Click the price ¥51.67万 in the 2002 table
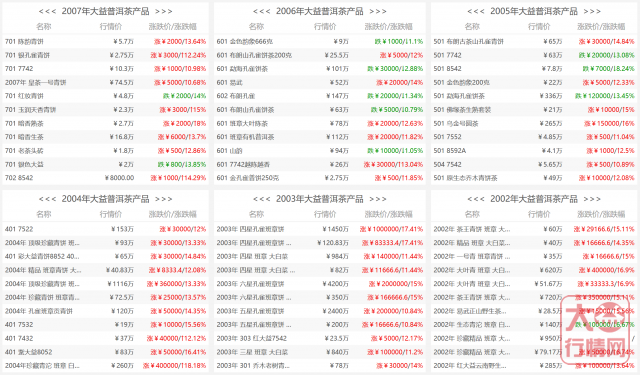Screen dimensions: 640x375 point(548,284)
